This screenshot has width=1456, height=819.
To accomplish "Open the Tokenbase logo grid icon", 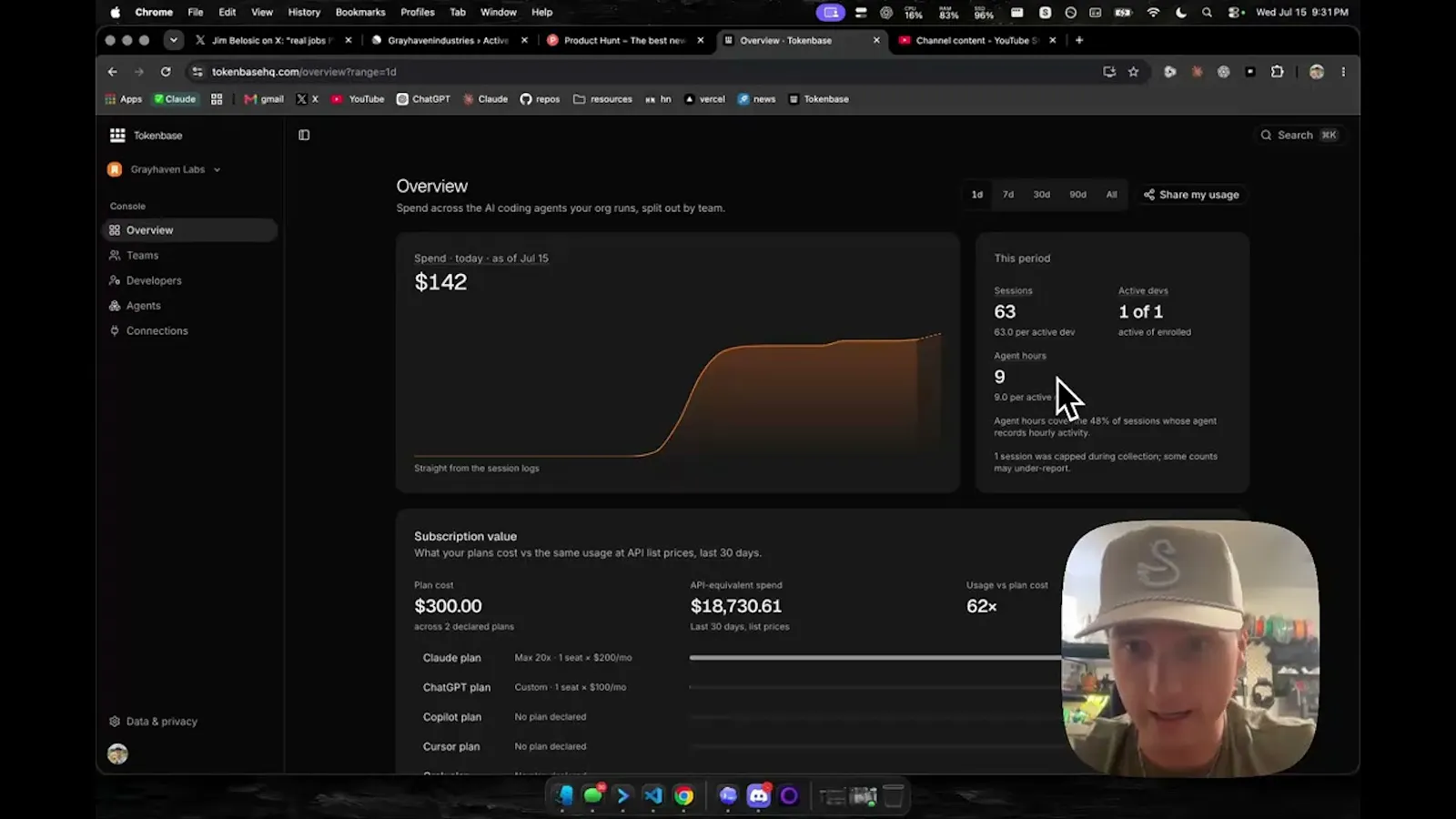I will (x=117, y=135).
